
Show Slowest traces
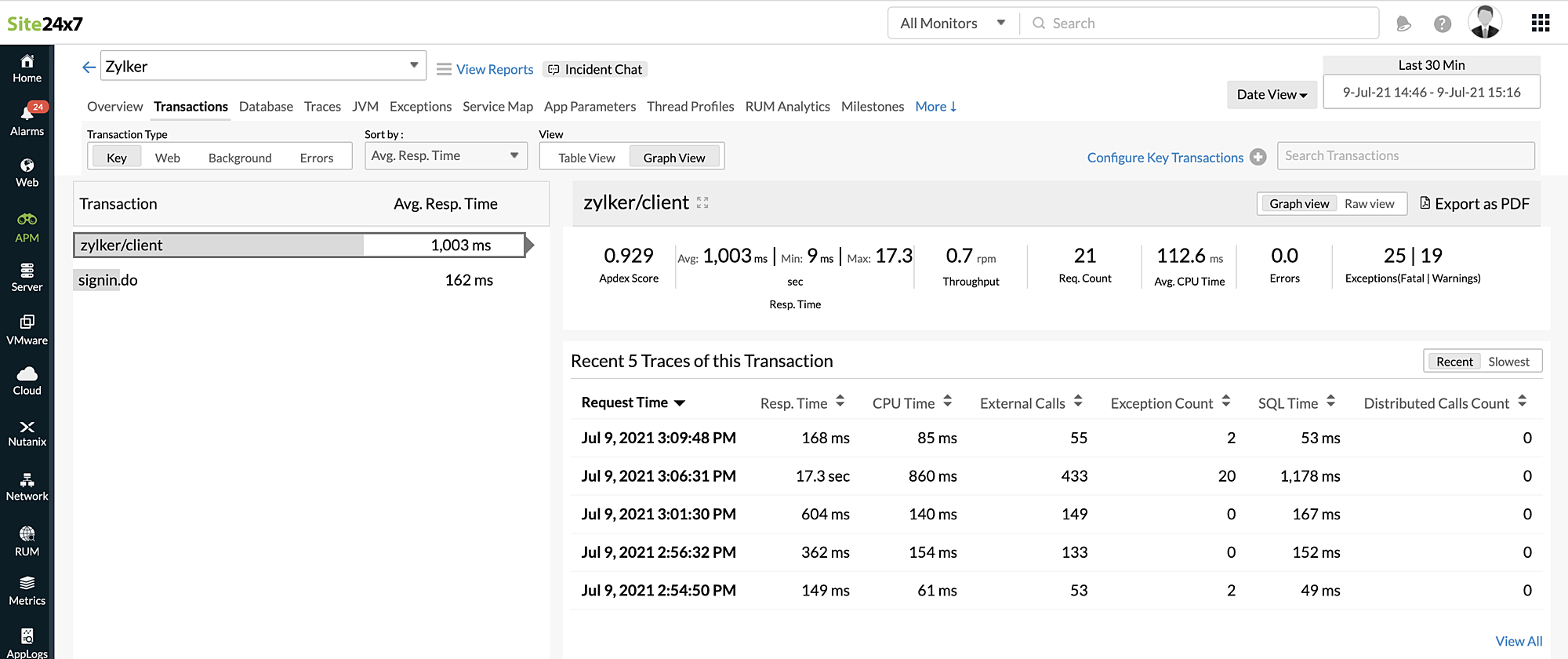[1508, 362]
